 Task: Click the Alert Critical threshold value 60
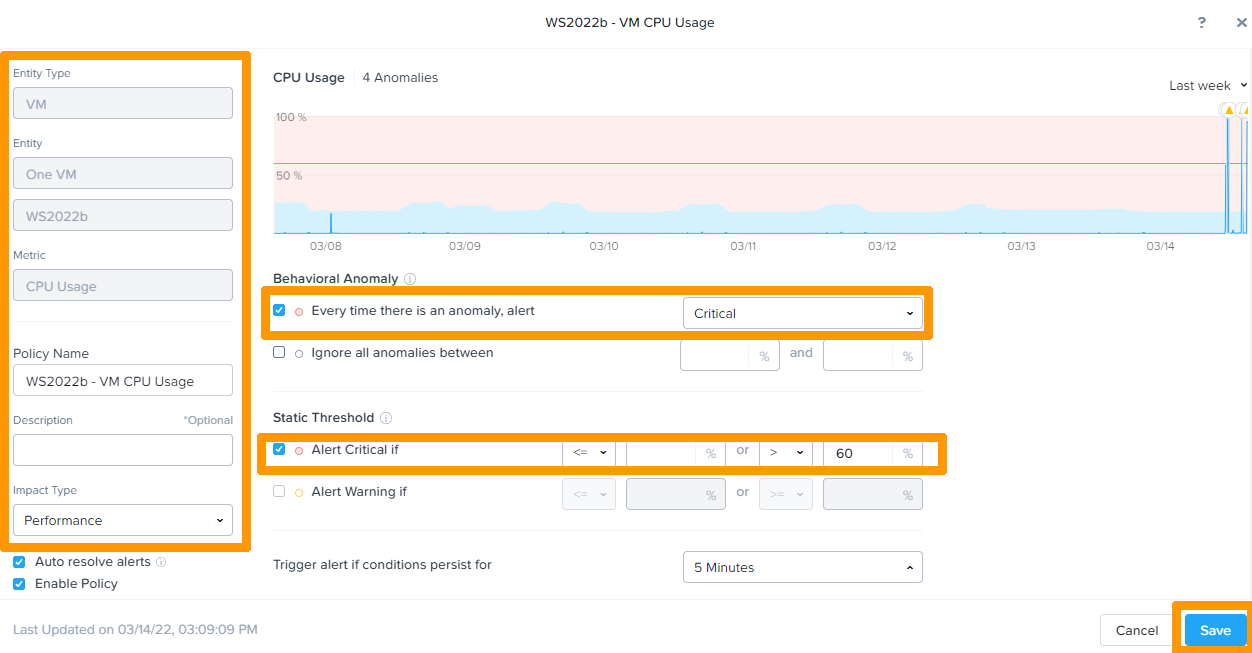[858, 453]
